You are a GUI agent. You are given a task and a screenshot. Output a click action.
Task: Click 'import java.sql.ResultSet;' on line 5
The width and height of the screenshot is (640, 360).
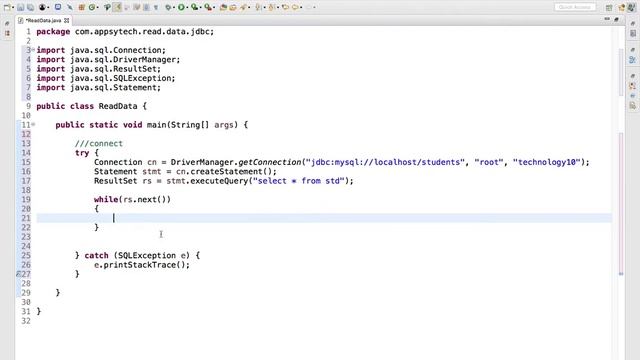(x=99, y=69)
